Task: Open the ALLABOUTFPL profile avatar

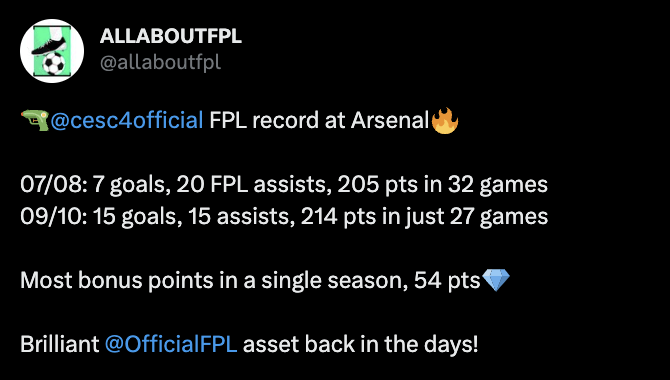Action: click(x=52, y=50)
